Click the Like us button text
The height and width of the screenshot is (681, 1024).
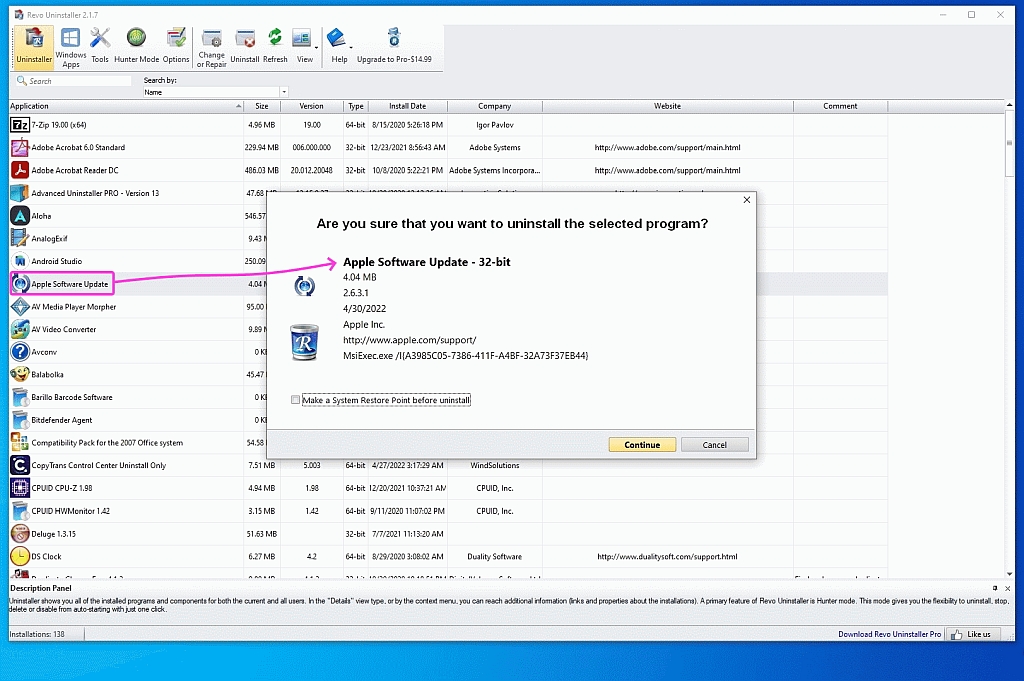pos(979,634)
